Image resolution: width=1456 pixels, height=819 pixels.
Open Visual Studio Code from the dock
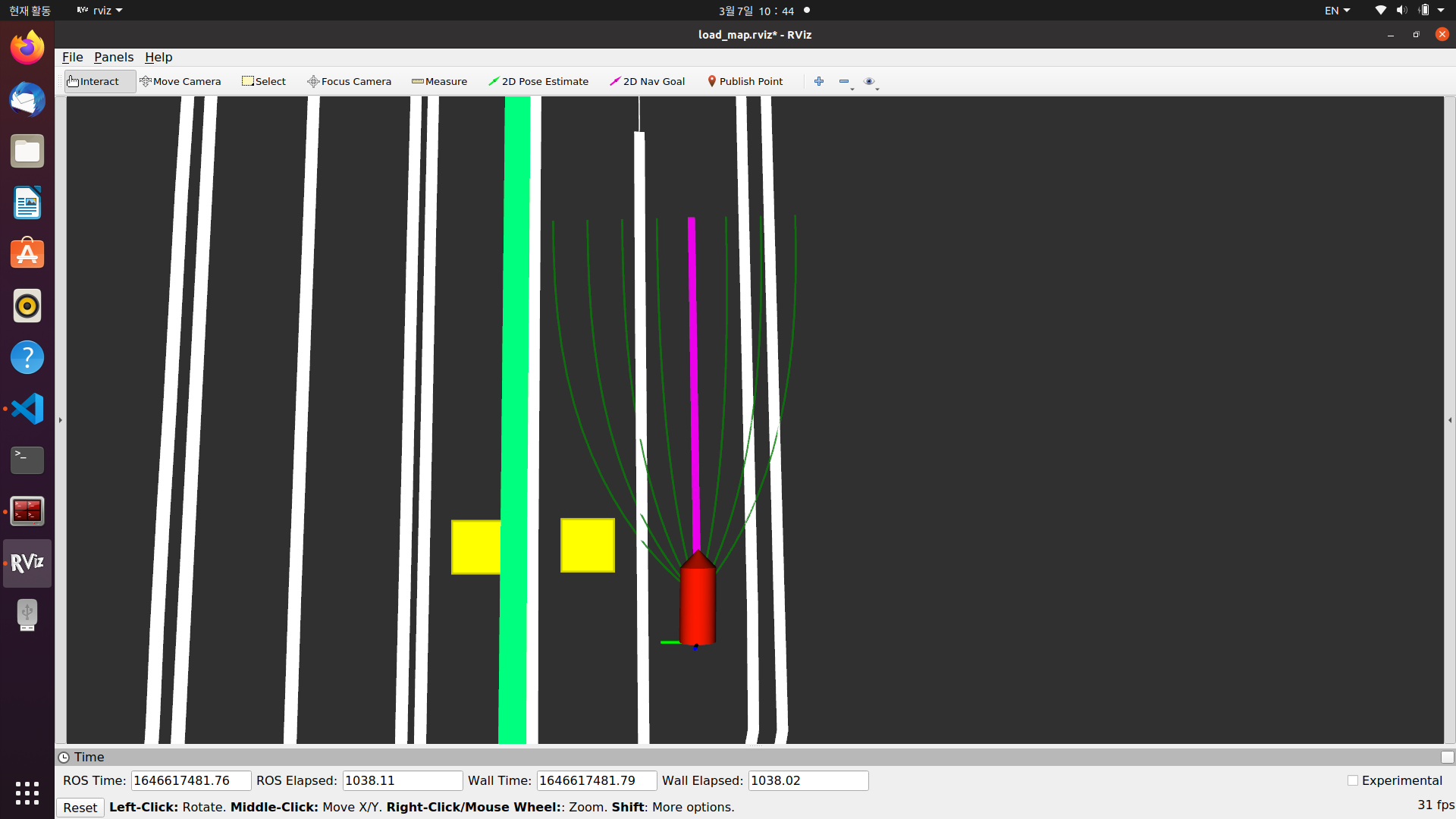click(x=27, y=409)
